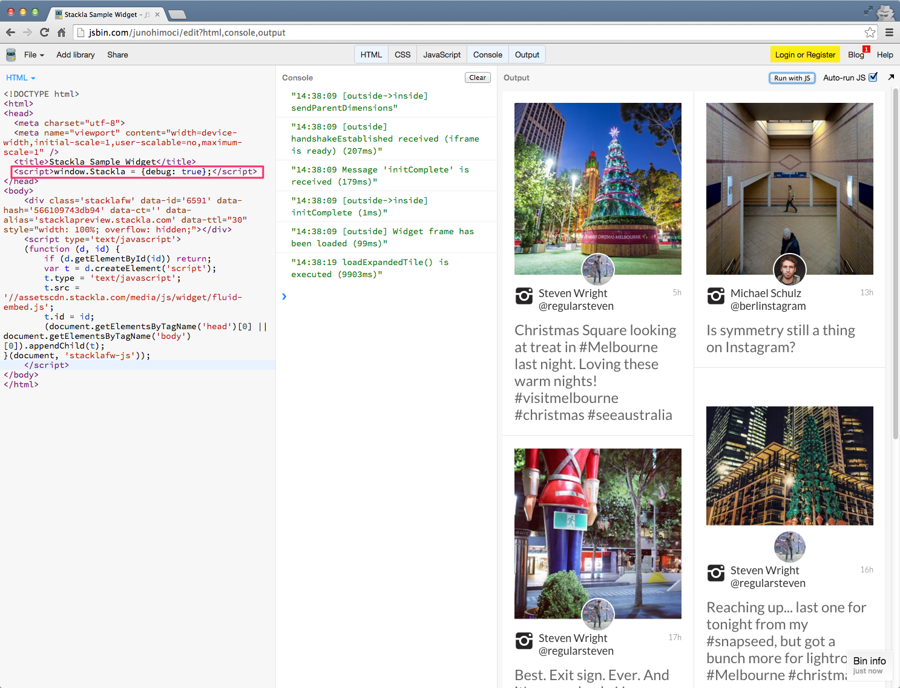Expand the HTML panel language dropdown
The image size is (900, 688).
[x=21, y=78]
